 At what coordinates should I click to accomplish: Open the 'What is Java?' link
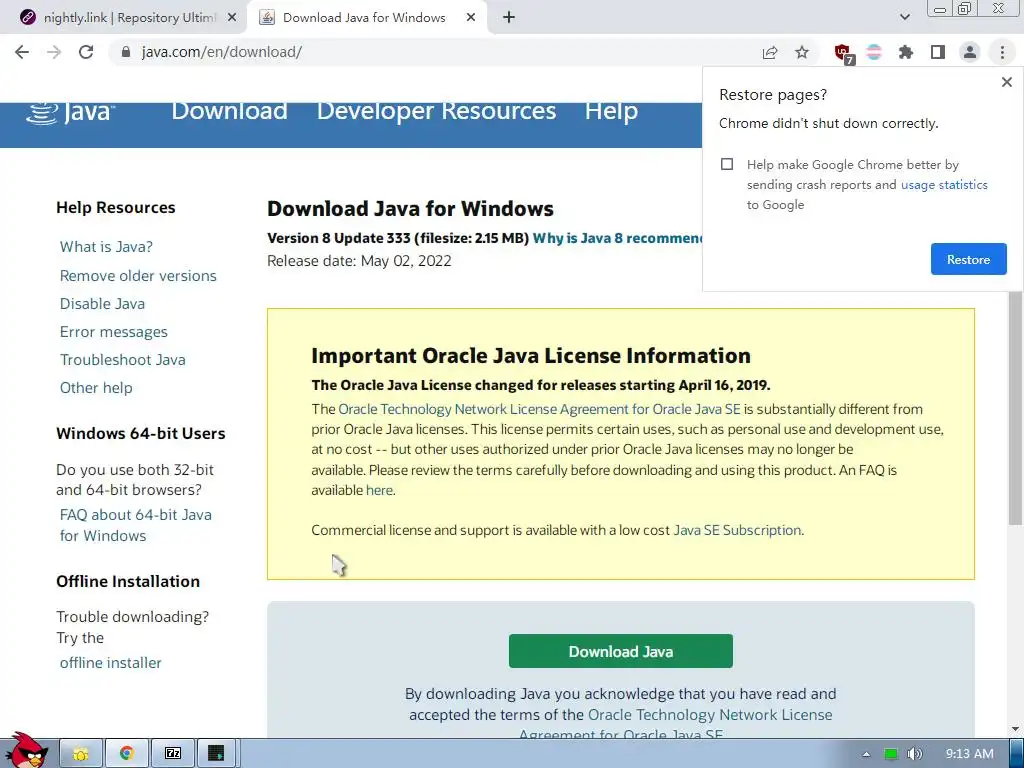point(106,247)
